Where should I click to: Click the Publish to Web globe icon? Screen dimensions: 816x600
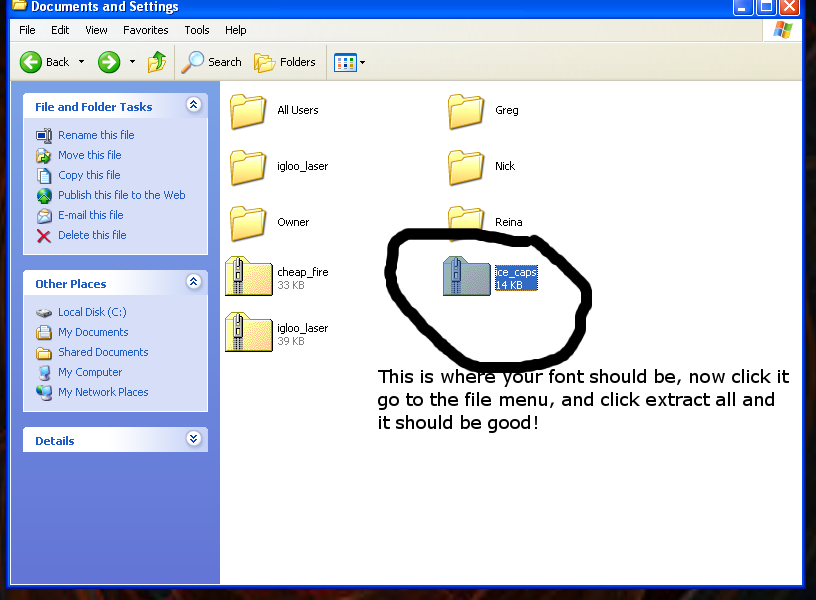pyautogui.click(x=44, y=196)
